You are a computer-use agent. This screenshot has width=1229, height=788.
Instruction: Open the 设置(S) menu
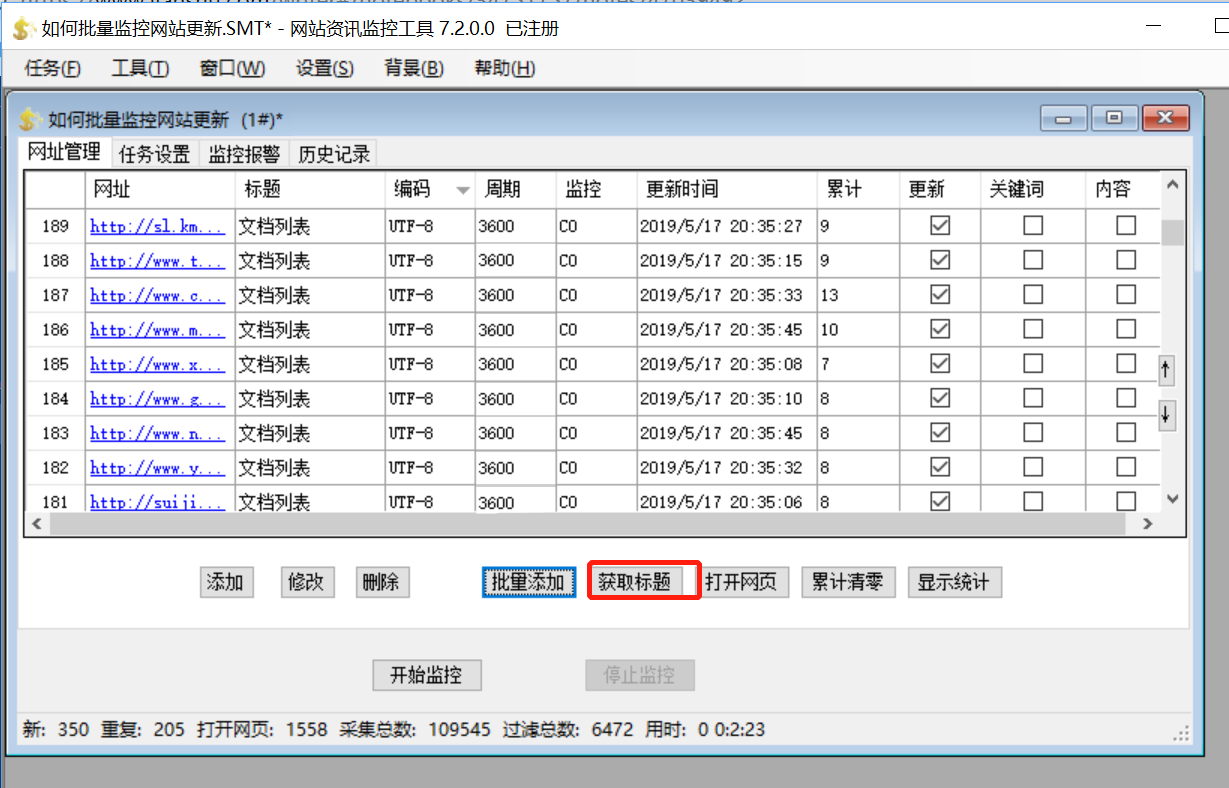coord(325,68)
